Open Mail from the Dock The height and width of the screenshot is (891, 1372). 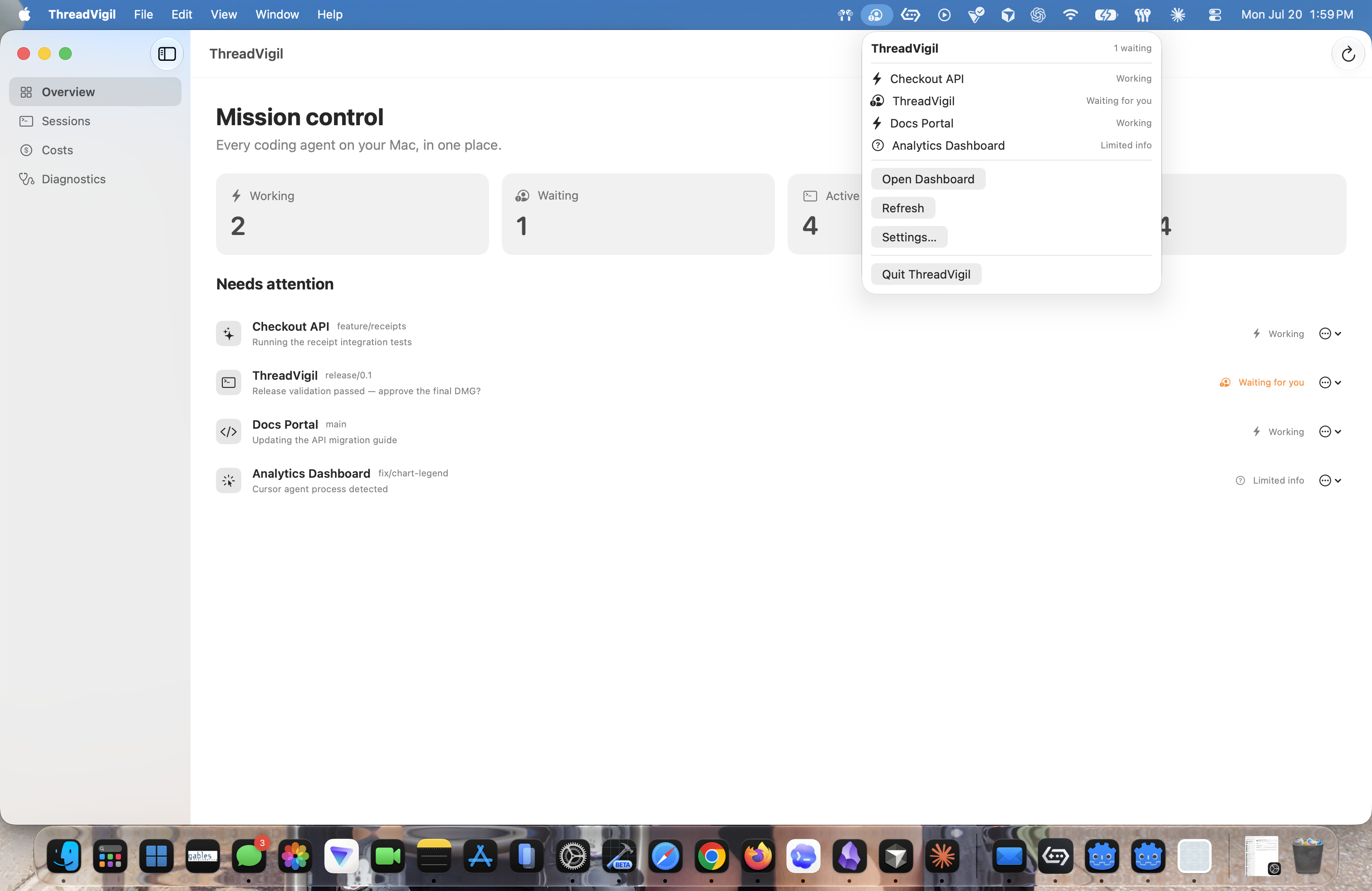coord(1009,856)
